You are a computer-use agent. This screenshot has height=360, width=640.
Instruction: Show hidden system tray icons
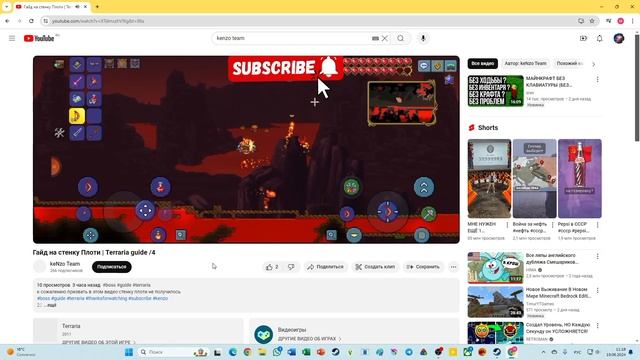click(x=543, y=352)
